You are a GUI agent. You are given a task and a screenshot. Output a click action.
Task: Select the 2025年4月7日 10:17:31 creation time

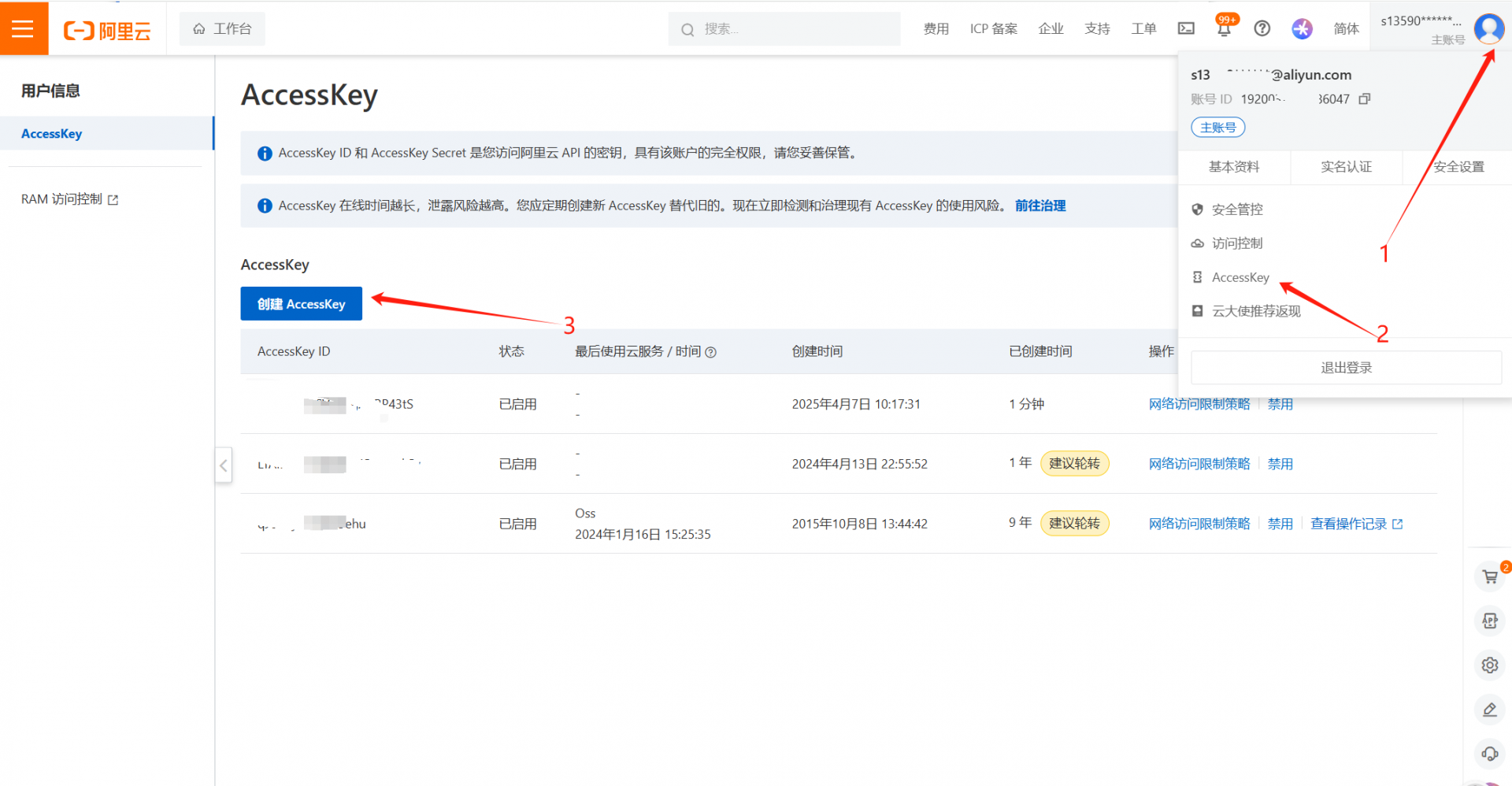tap(856, 404)
